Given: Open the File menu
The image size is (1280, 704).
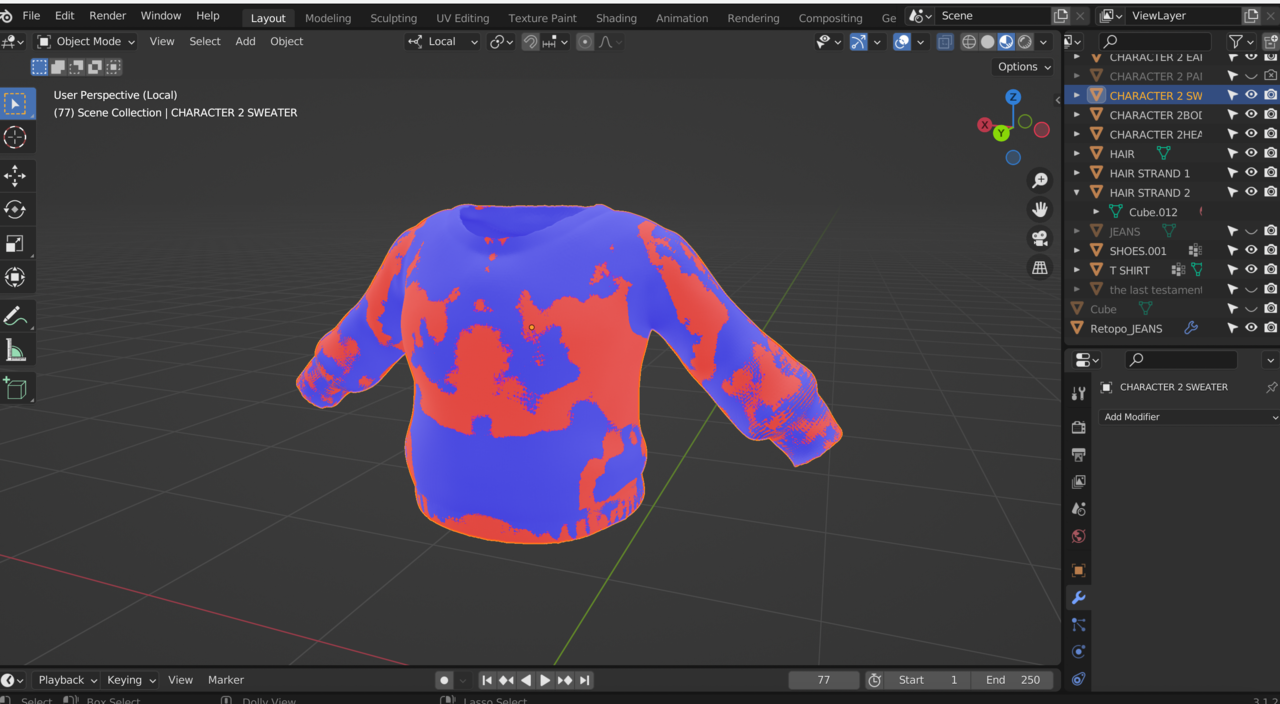Looking at the screenshot, I should tap(31, 16).
